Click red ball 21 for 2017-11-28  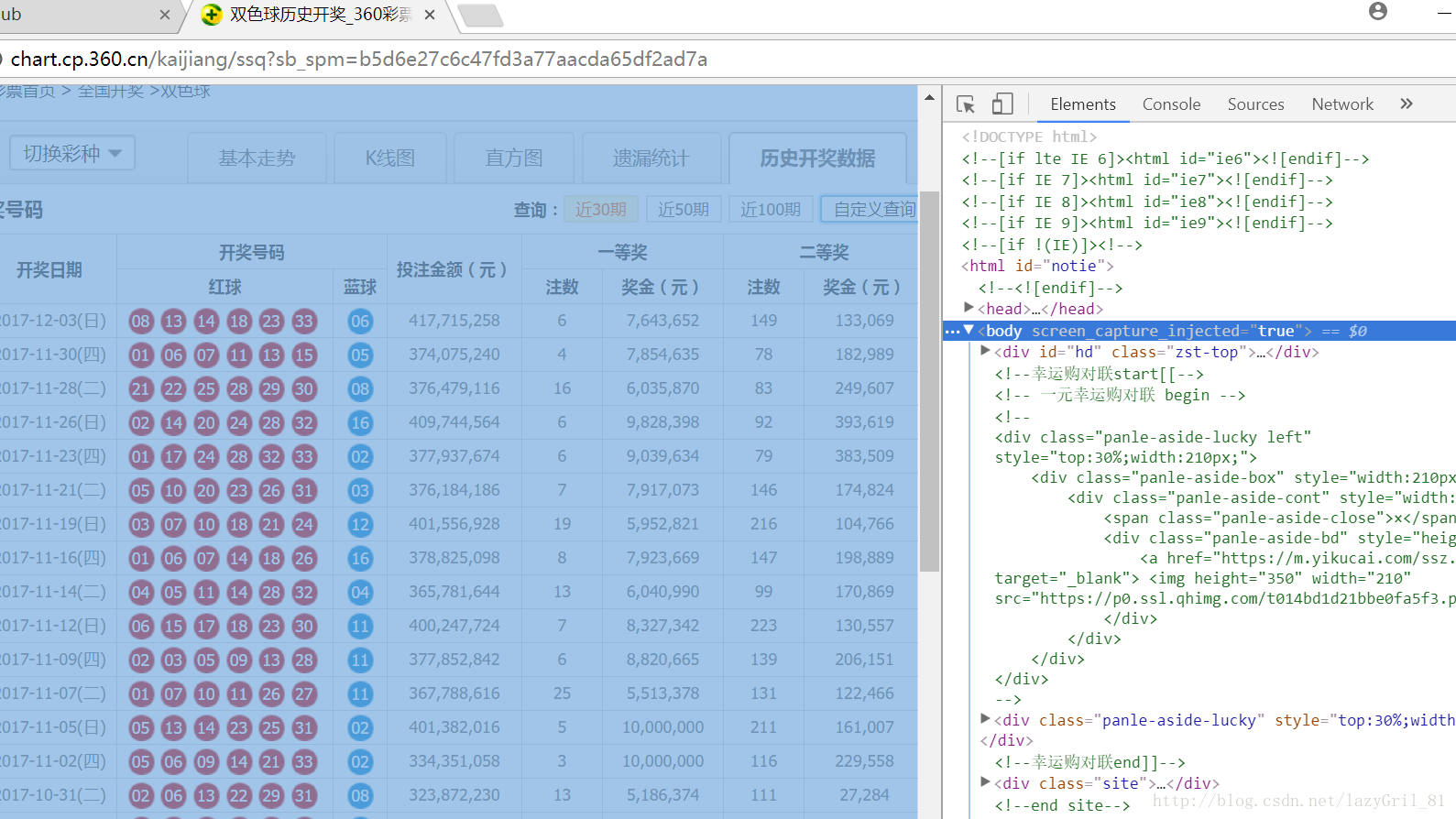[x=140, y=389]
